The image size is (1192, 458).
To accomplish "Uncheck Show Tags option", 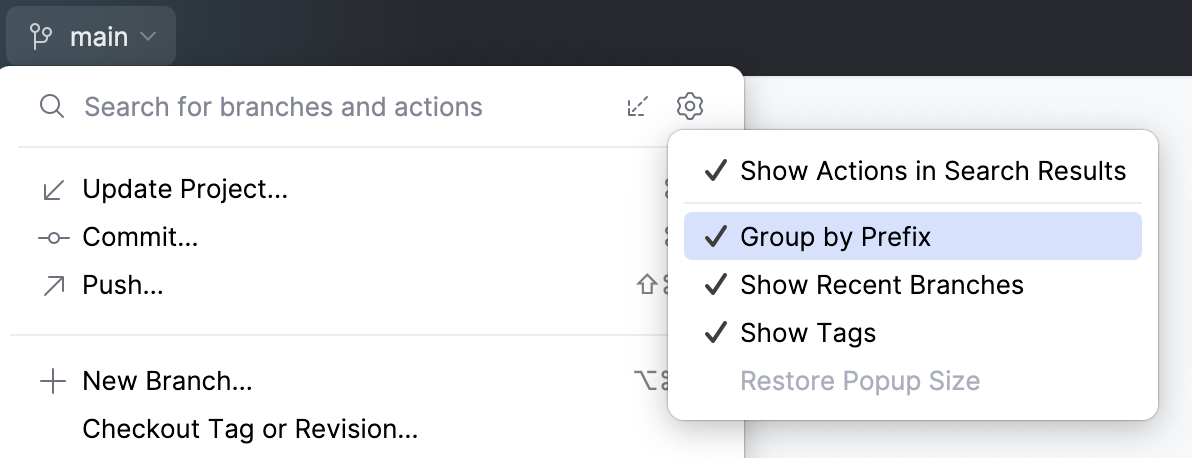I will pos(807,333).
